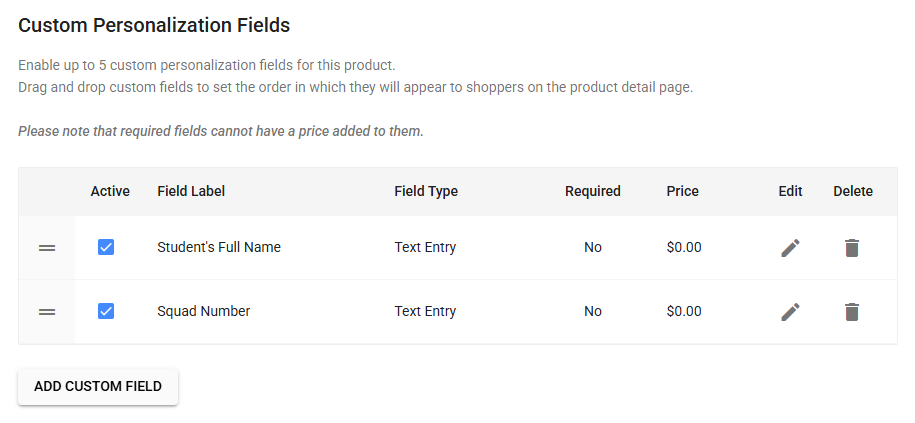The height and width of the screenshot is (423, 915).
Task: Select the Student's Full Name label text
Action: [x=219, y=247]
